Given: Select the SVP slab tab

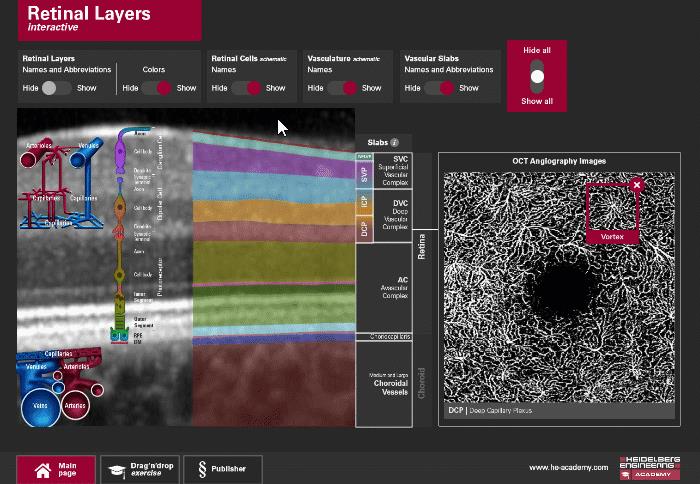Looking at the screenshot, I should pyautogui.click(x=363, y=174).
